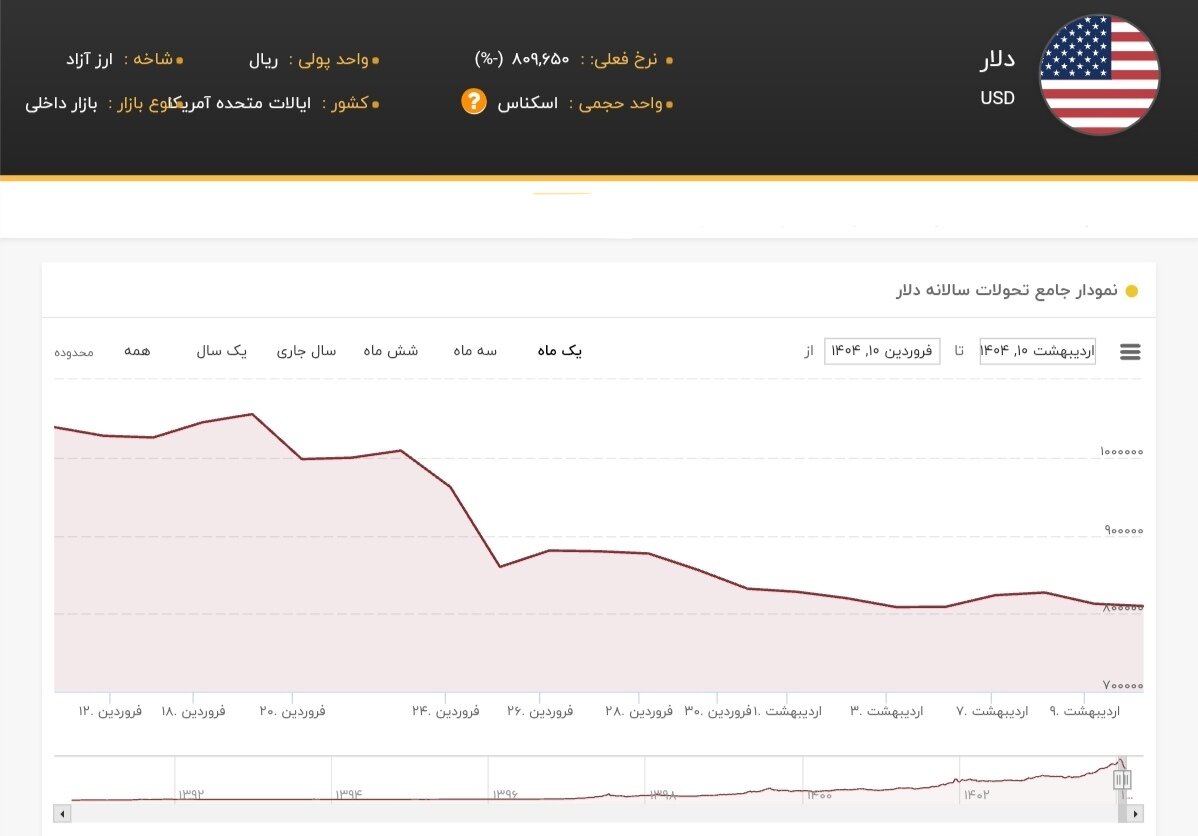Open the تا end date picker
The height and width of the screenshot is (836, 1198).
click(1037, 351)
